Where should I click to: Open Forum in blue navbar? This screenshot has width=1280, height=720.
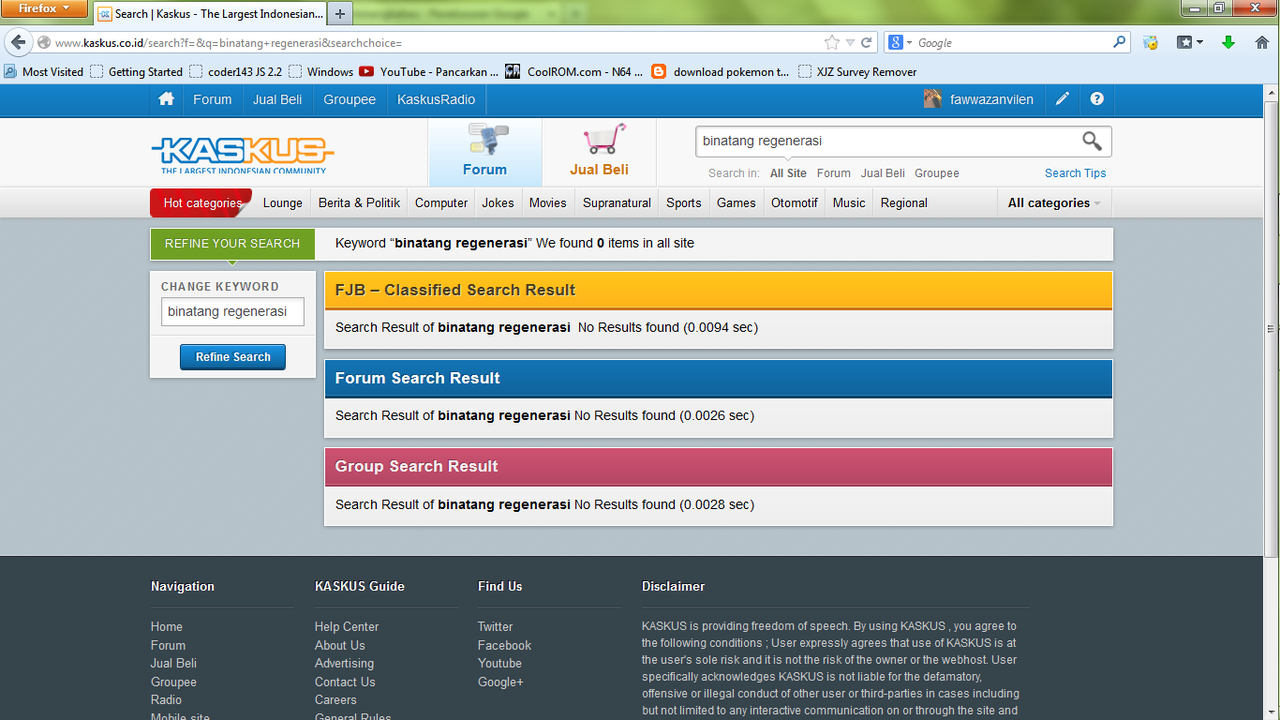pos(212,99)
